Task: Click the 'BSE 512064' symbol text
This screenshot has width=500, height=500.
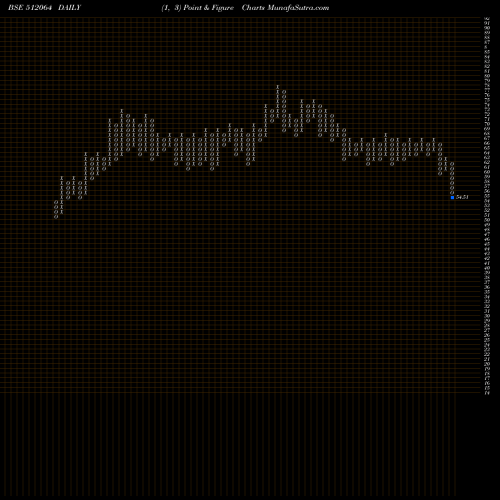Action: [x=30, y=8]
